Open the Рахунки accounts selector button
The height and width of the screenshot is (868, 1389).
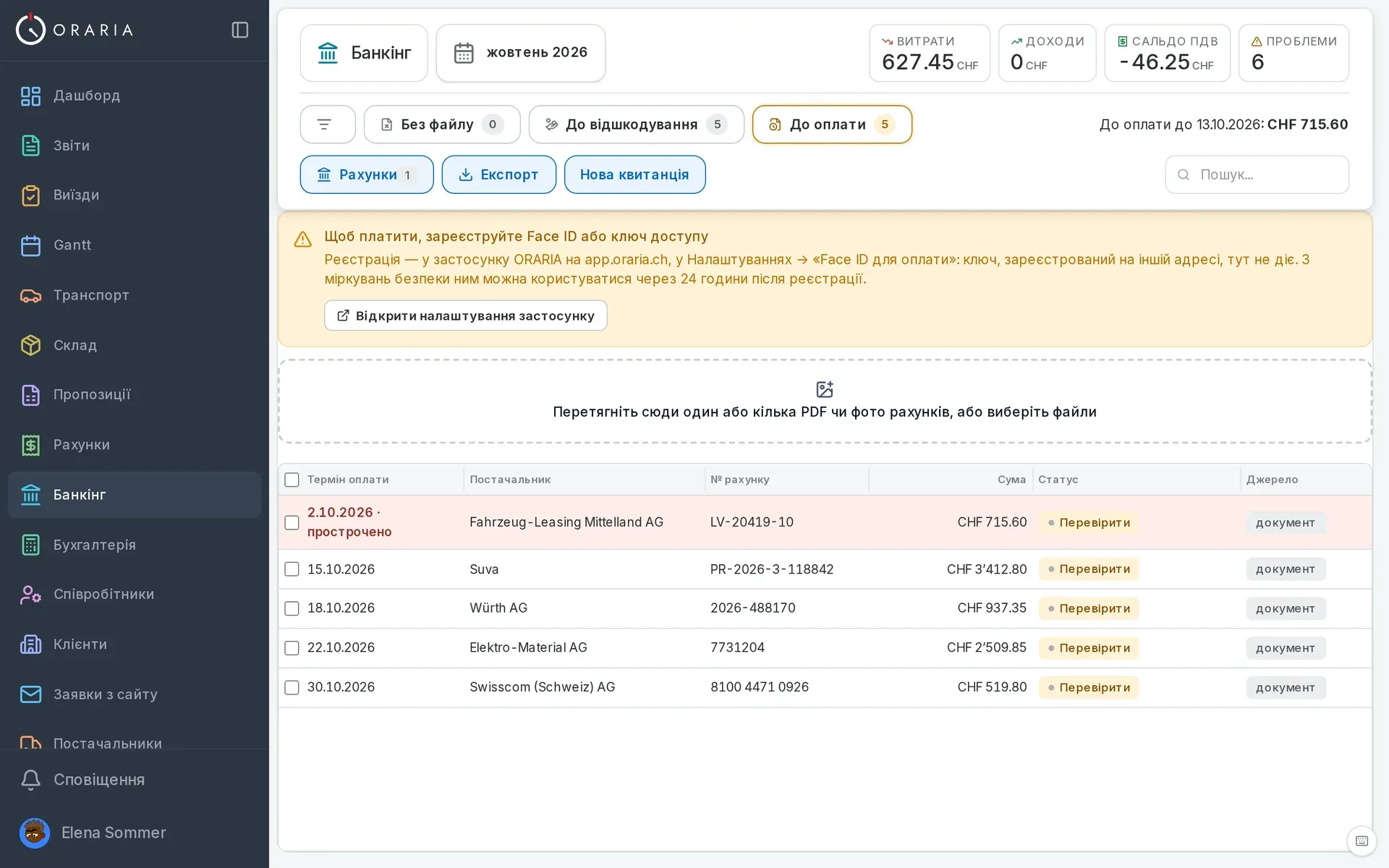[367, 174]
